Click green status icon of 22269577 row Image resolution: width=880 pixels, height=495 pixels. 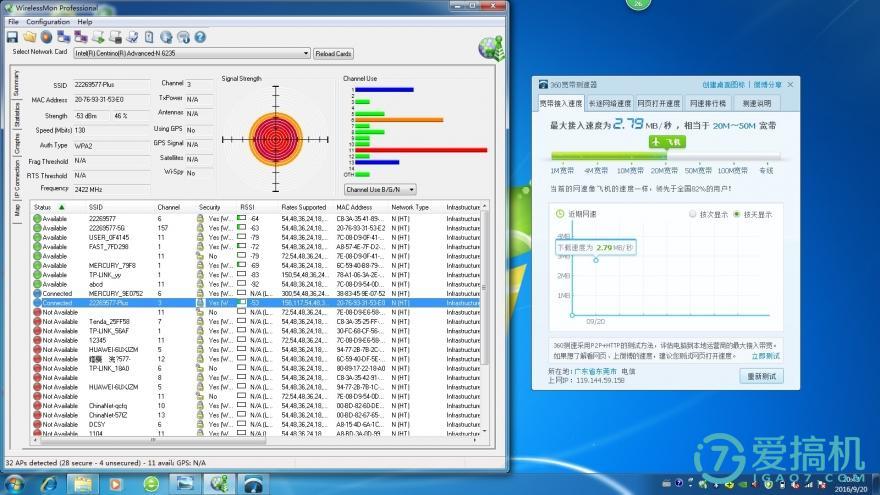[37, 219]
